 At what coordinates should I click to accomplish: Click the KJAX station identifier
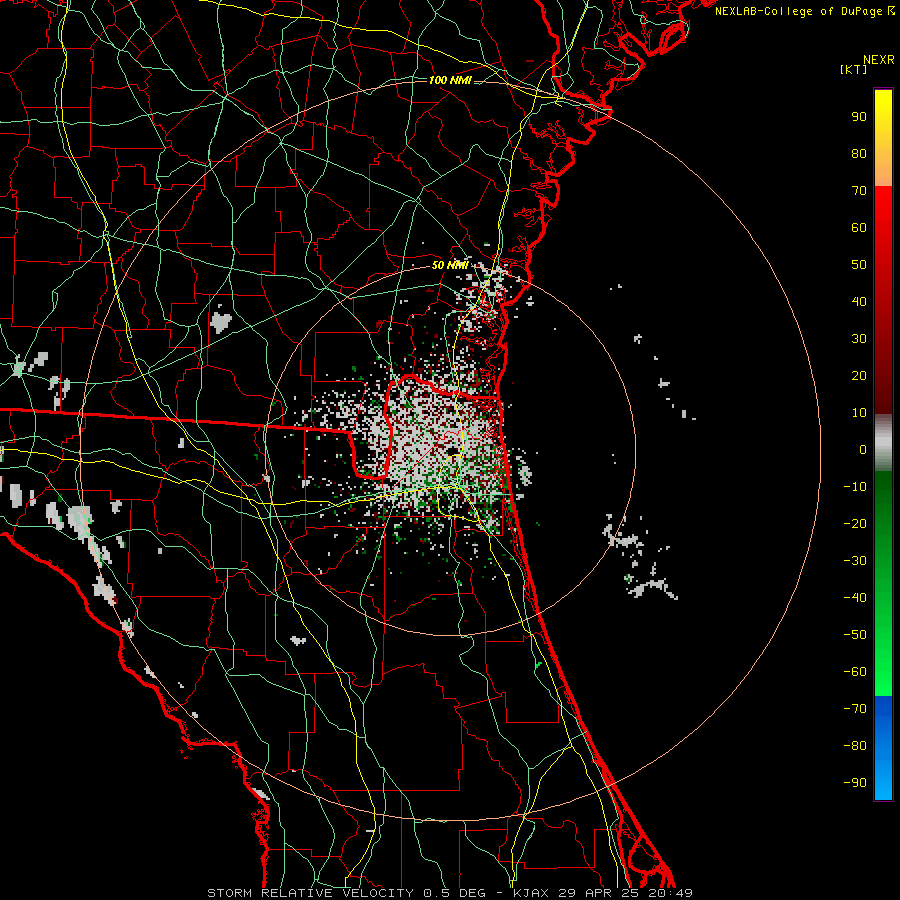coord(530,893)
